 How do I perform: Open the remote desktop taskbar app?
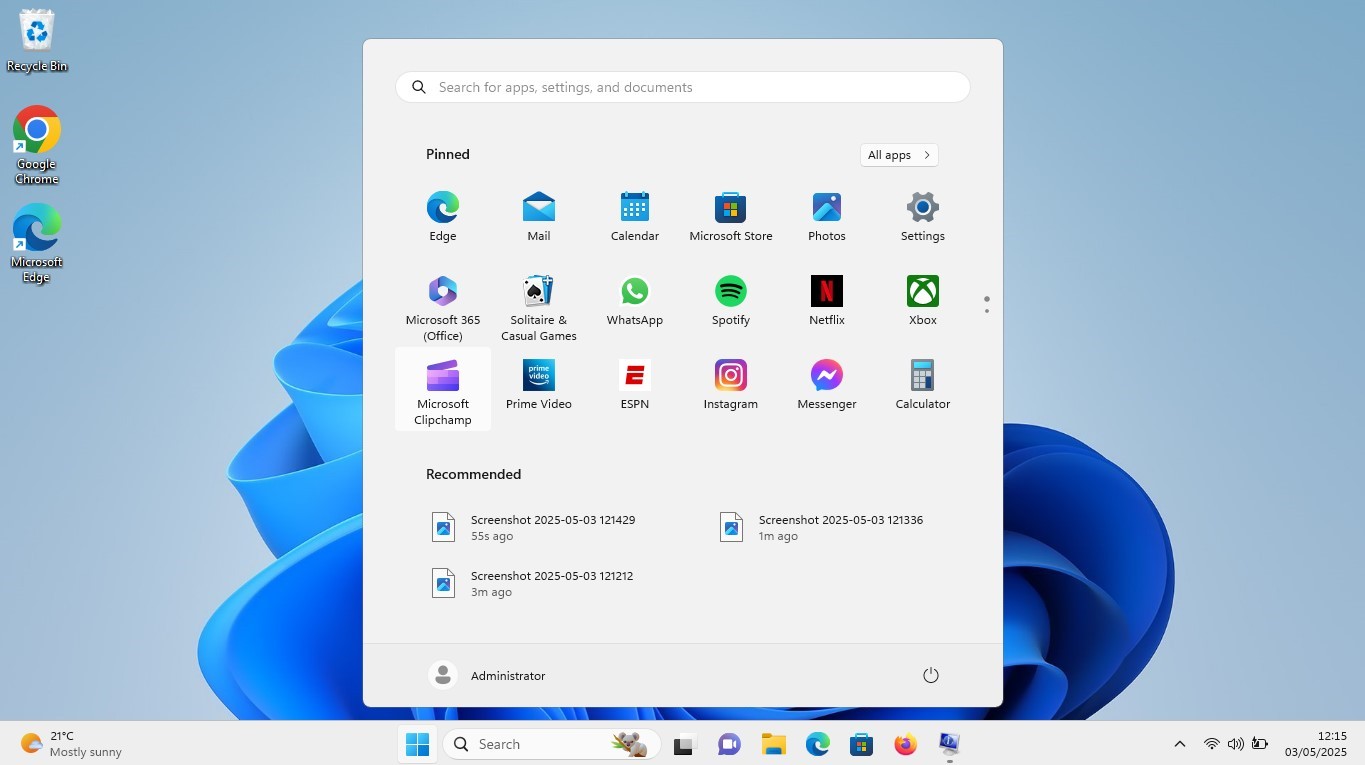click(949, 744)
